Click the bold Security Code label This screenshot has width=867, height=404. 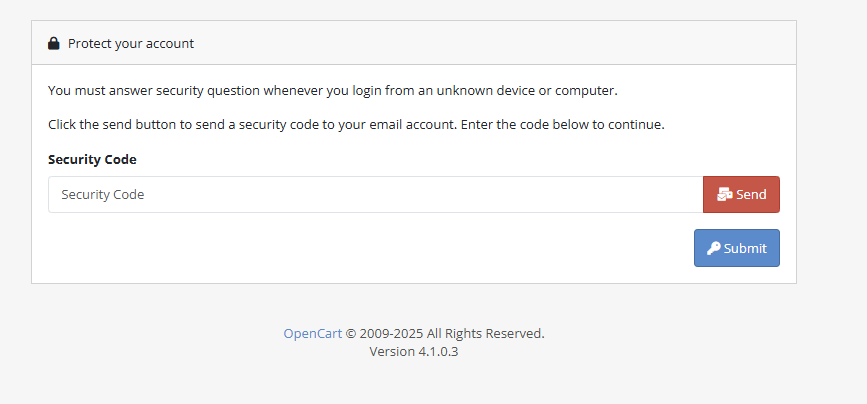click(92, 159)
